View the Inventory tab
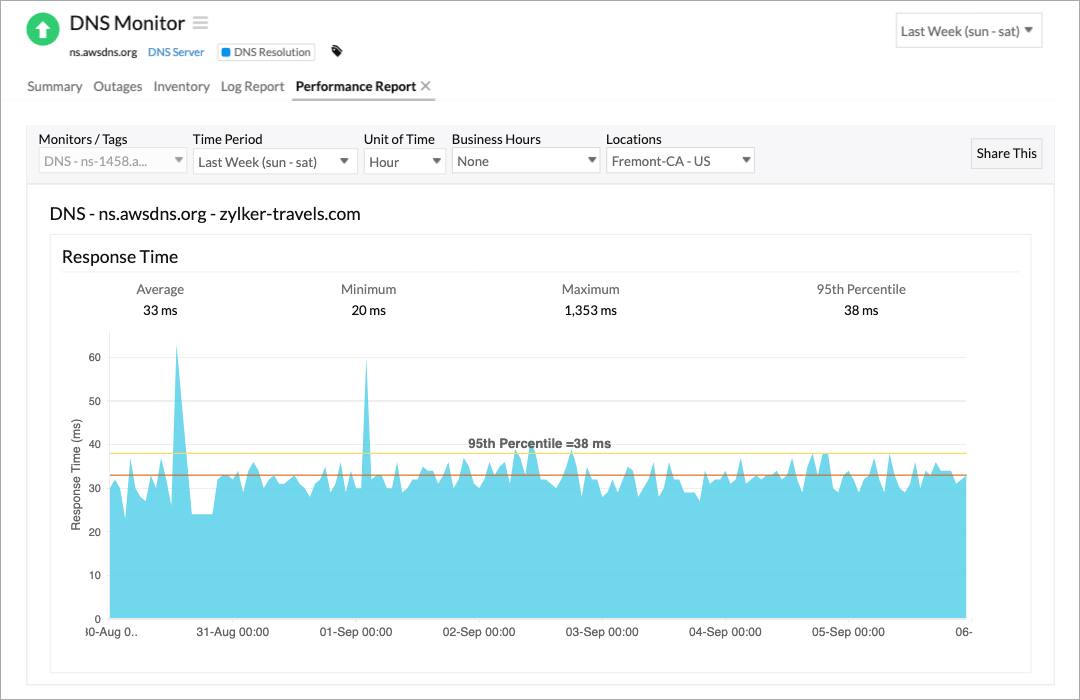 [x=181, y=86]
